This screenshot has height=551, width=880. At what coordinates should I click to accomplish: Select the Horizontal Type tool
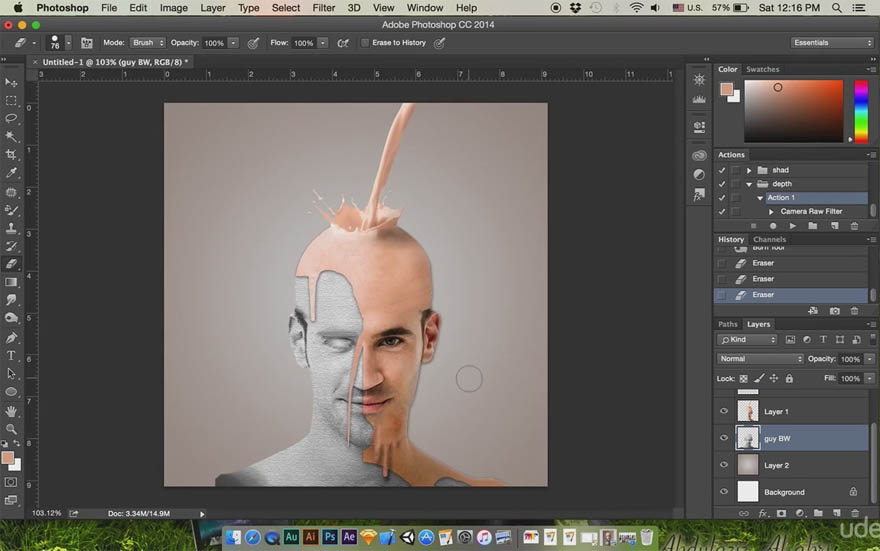[x=11, y=356]
